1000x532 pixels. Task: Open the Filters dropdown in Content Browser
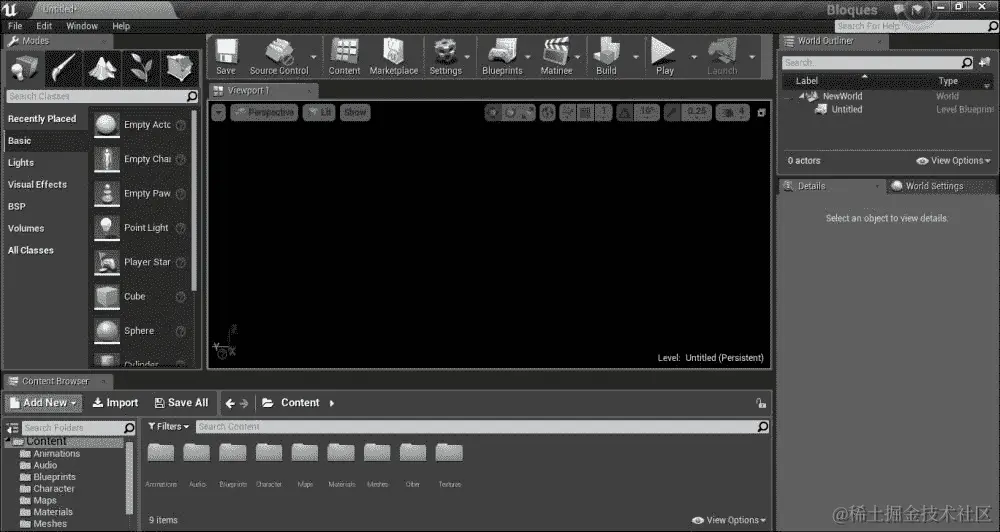coord(168,427)
